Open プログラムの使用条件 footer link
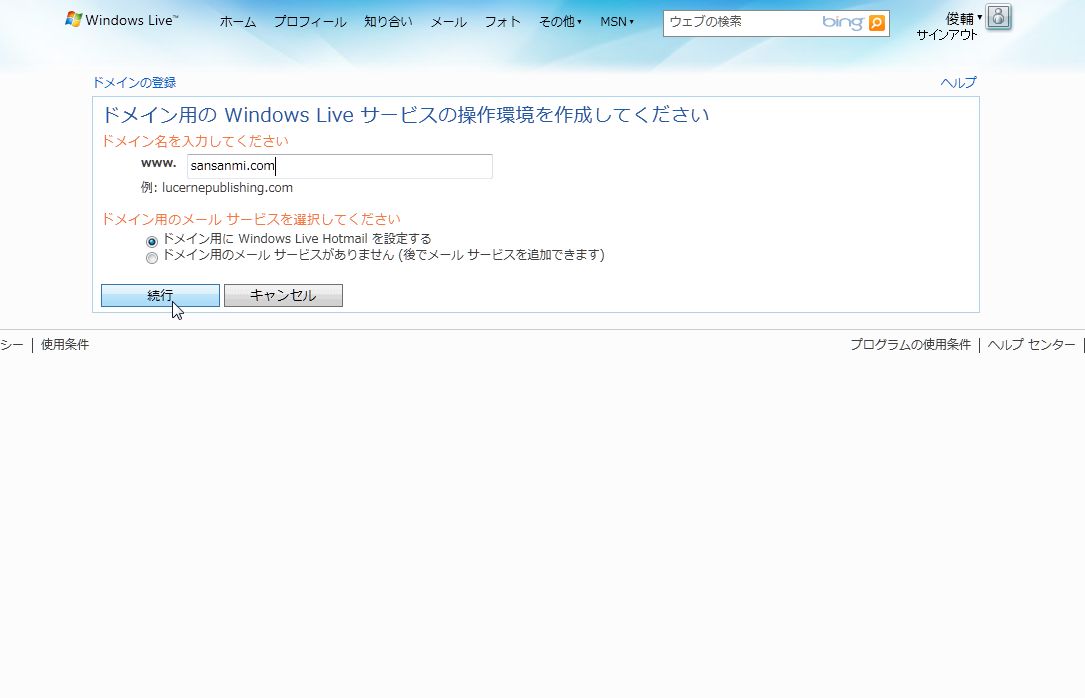 tap(910, 345)
